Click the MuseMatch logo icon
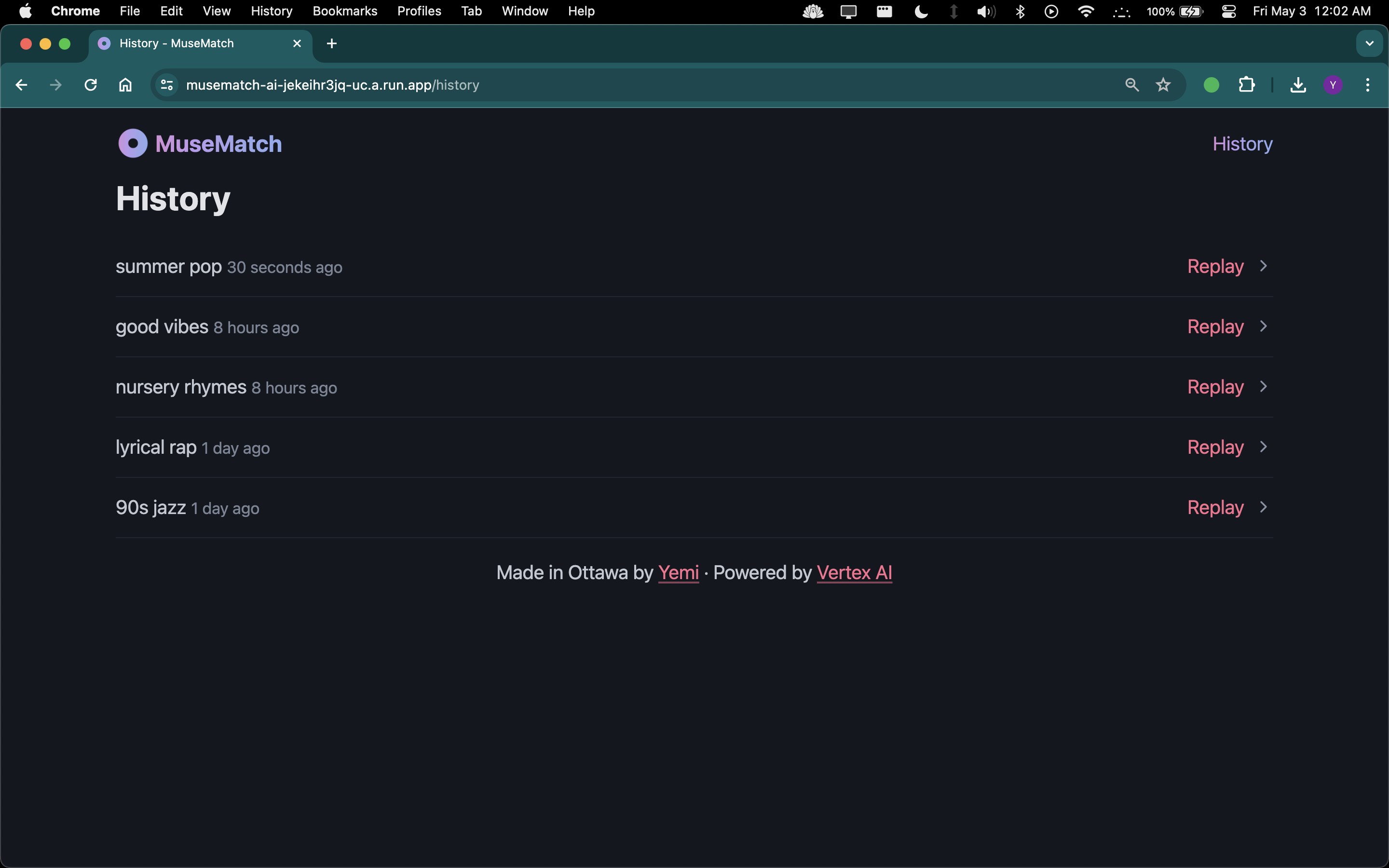The height and width of the screenshot is (868, 1389). coord(133,144)
